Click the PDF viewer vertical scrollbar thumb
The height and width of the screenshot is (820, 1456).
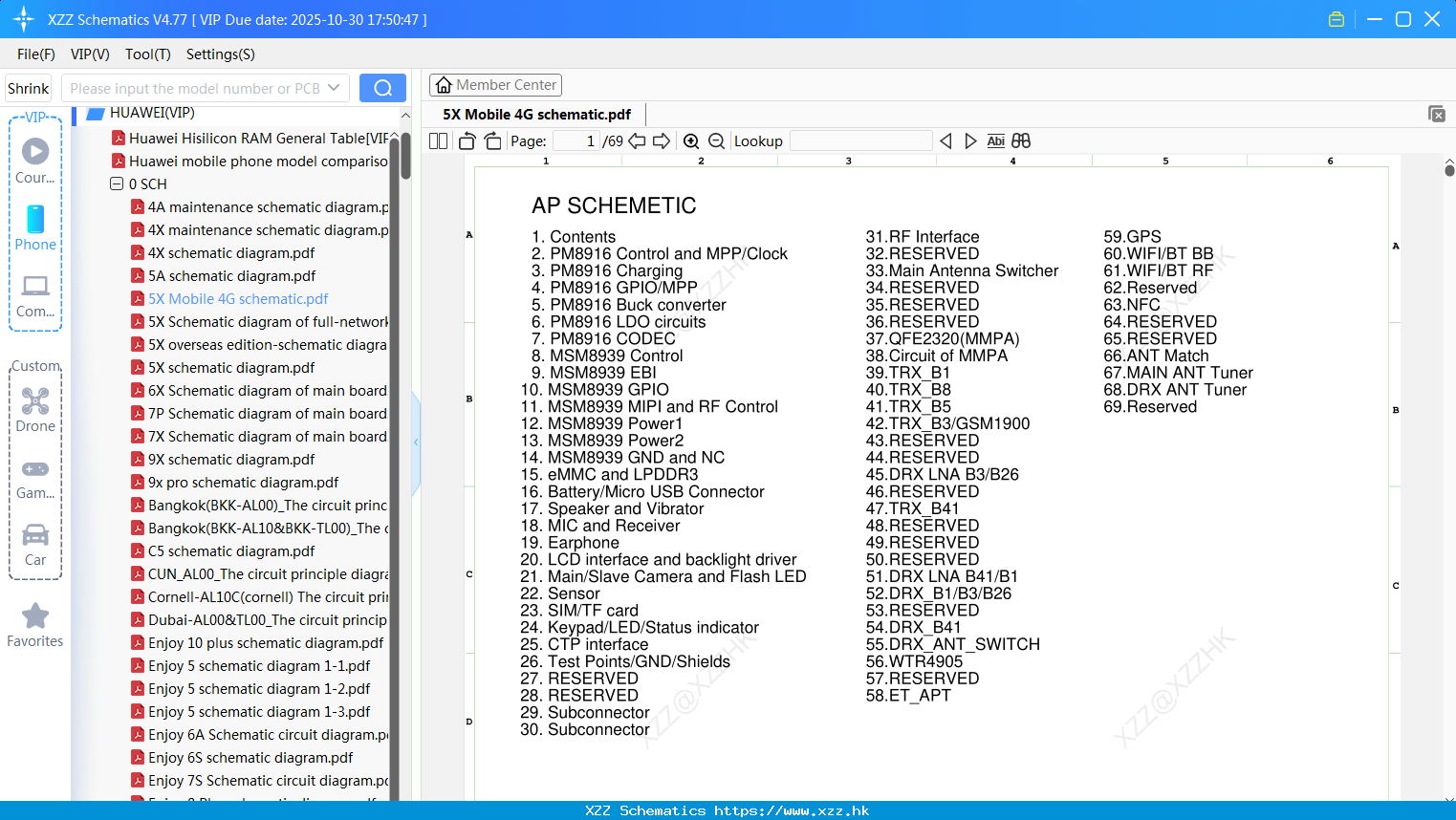1449,171
